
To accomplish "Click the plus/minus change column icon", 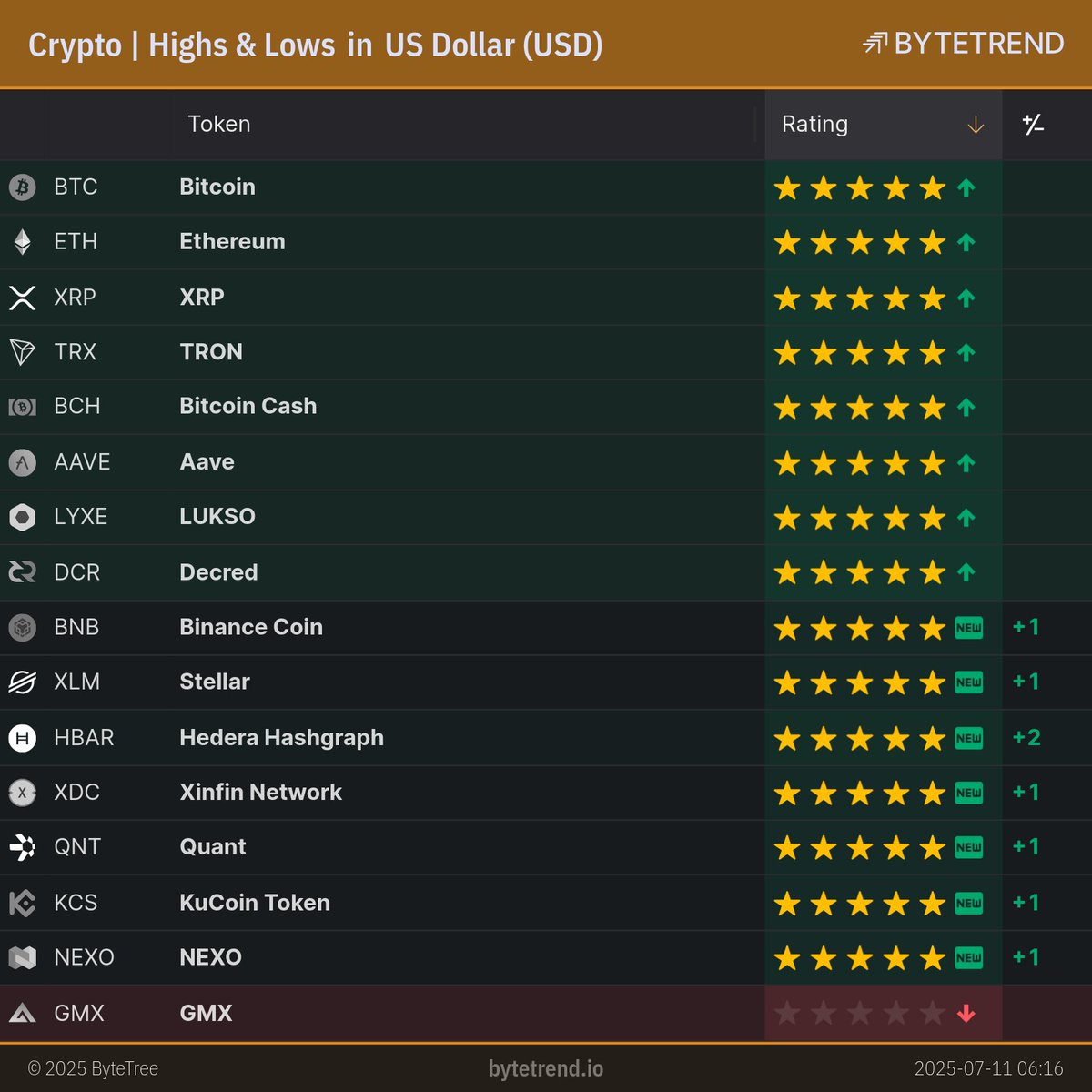I will [1033, 125].
